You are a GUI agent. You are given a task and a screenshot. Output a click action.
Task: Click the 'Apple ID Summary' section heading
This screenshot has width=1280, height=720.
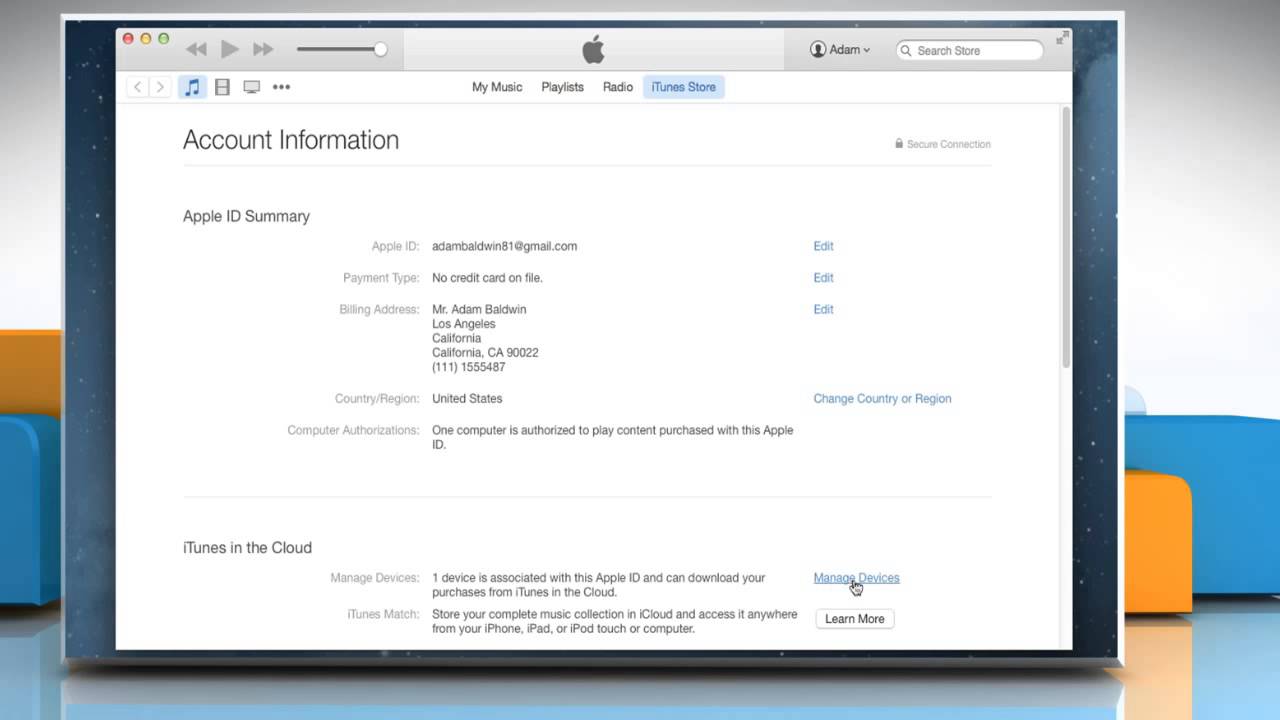pyautogui.click(x=246, y=216)
